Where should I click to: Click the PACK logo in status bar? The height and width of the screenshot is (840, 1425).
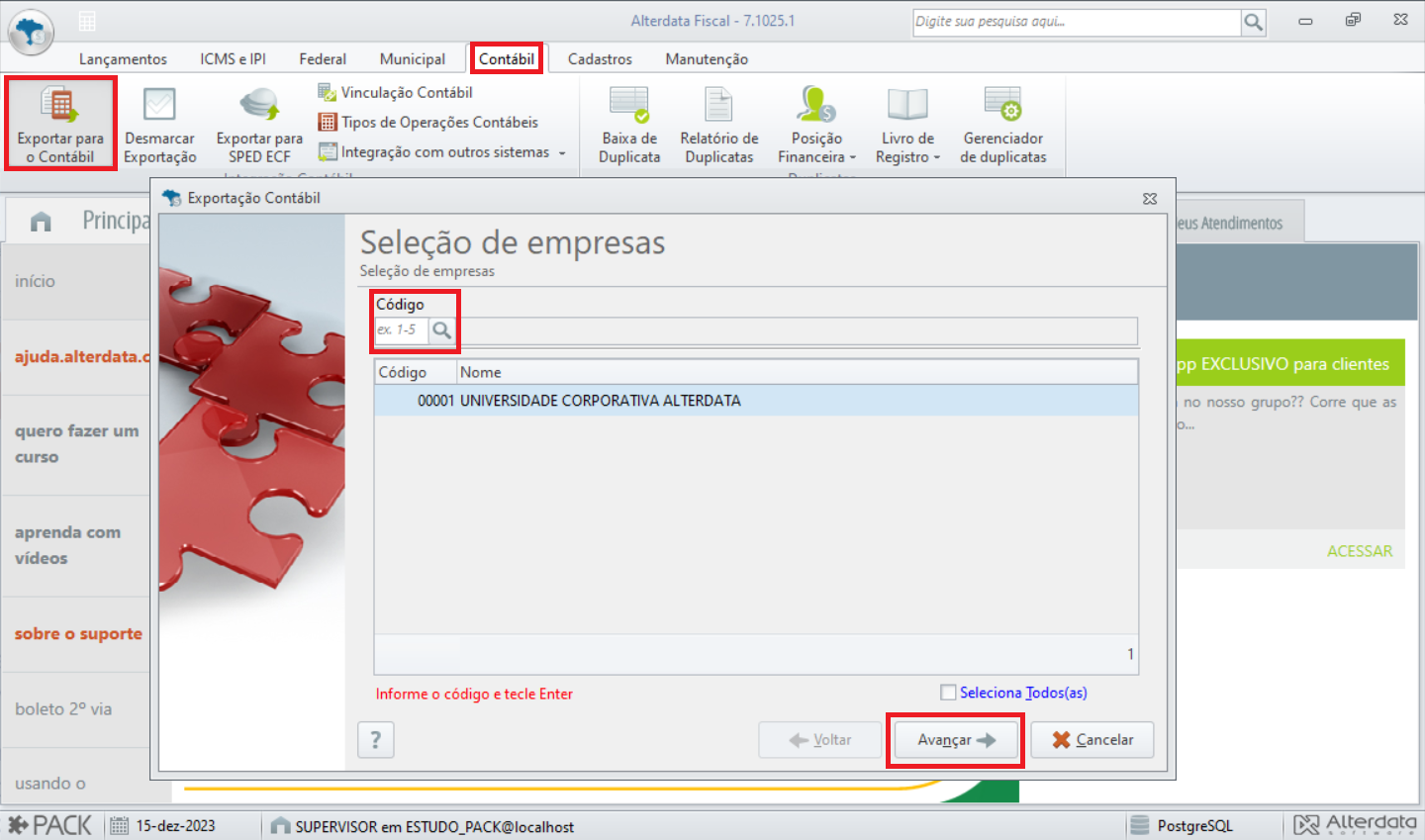click(49, 825)
